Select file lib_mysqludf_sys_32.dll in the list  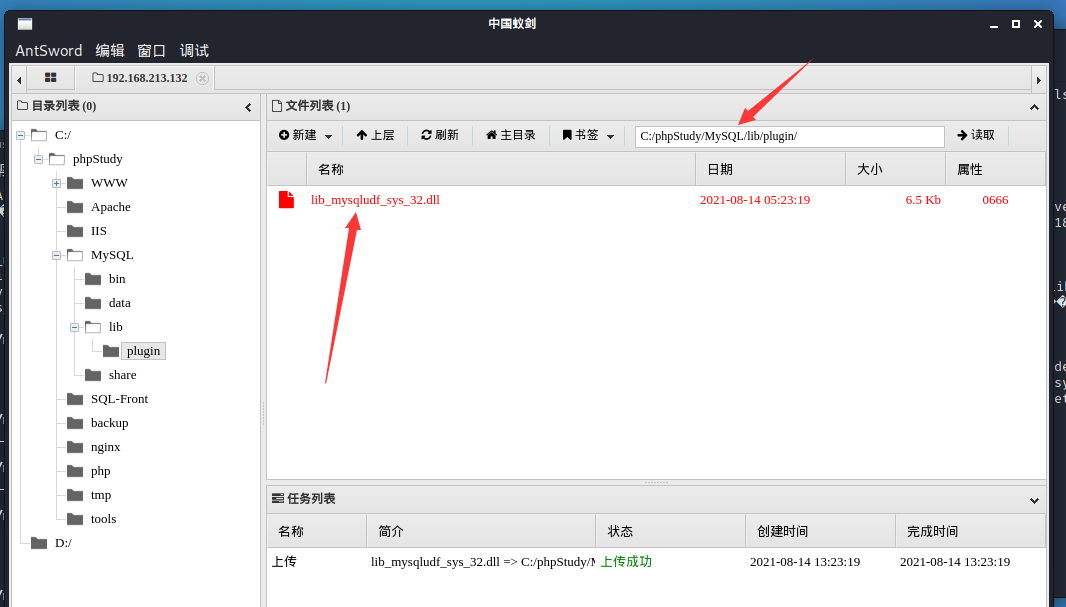point(375,200)
